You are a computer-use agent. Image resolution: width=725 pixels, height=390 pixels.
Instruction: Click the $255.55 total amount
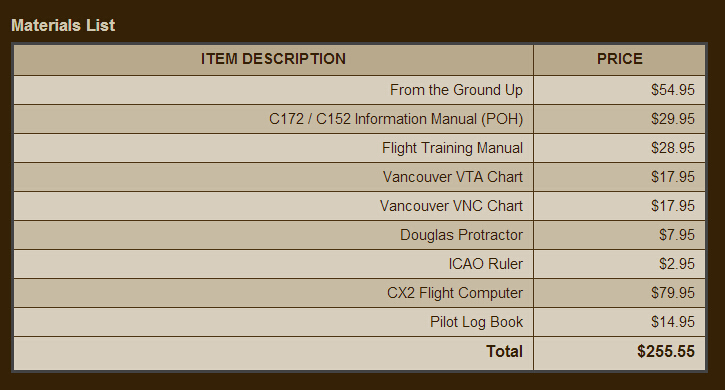(666, 352)
